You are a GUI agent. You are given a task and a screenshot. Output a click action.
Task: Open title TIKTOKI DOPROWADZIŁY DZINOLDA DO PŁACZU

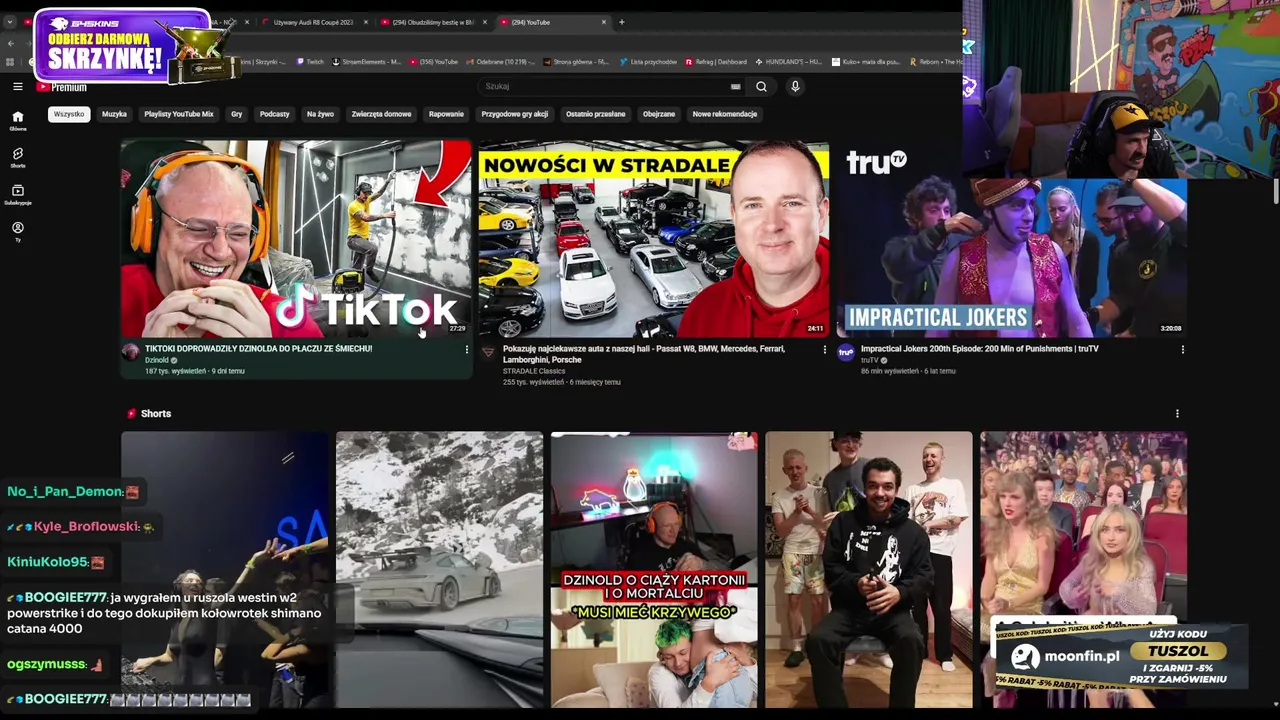[258, 349]
